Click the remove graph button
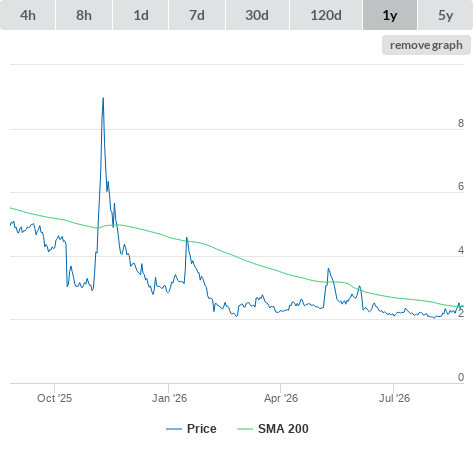 (x=426, y=45)
